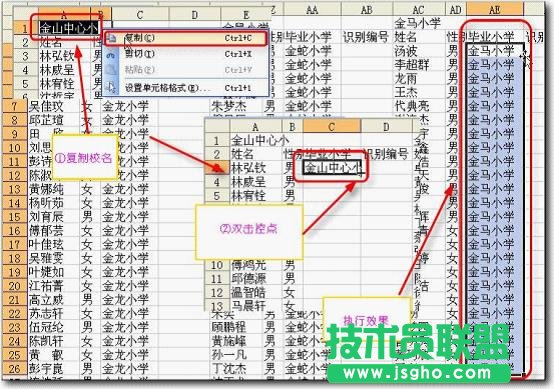This screenshot has width=554, height=389.
Task: Select row header 11 beside 邱德源
Action: click(217, 279)
